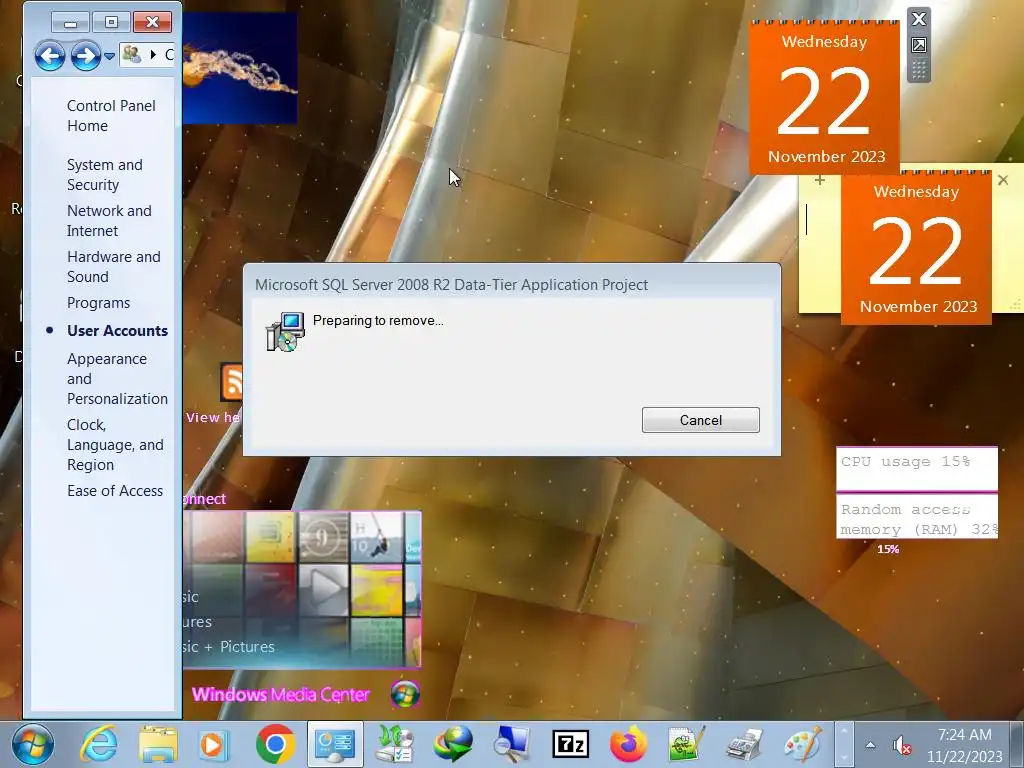1024x768 pixels.
Task: Click the lower Wednesday 22 calendar gadget
Action: 916,248
